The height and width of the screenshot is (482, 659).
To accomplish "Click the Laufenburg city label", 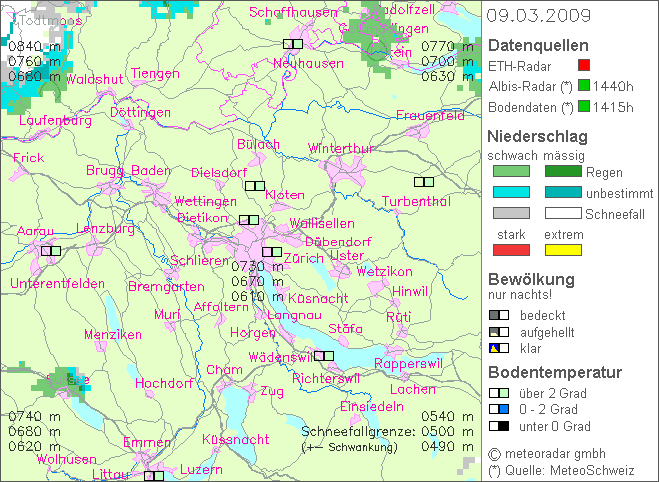I will click(x=55, y=121).
